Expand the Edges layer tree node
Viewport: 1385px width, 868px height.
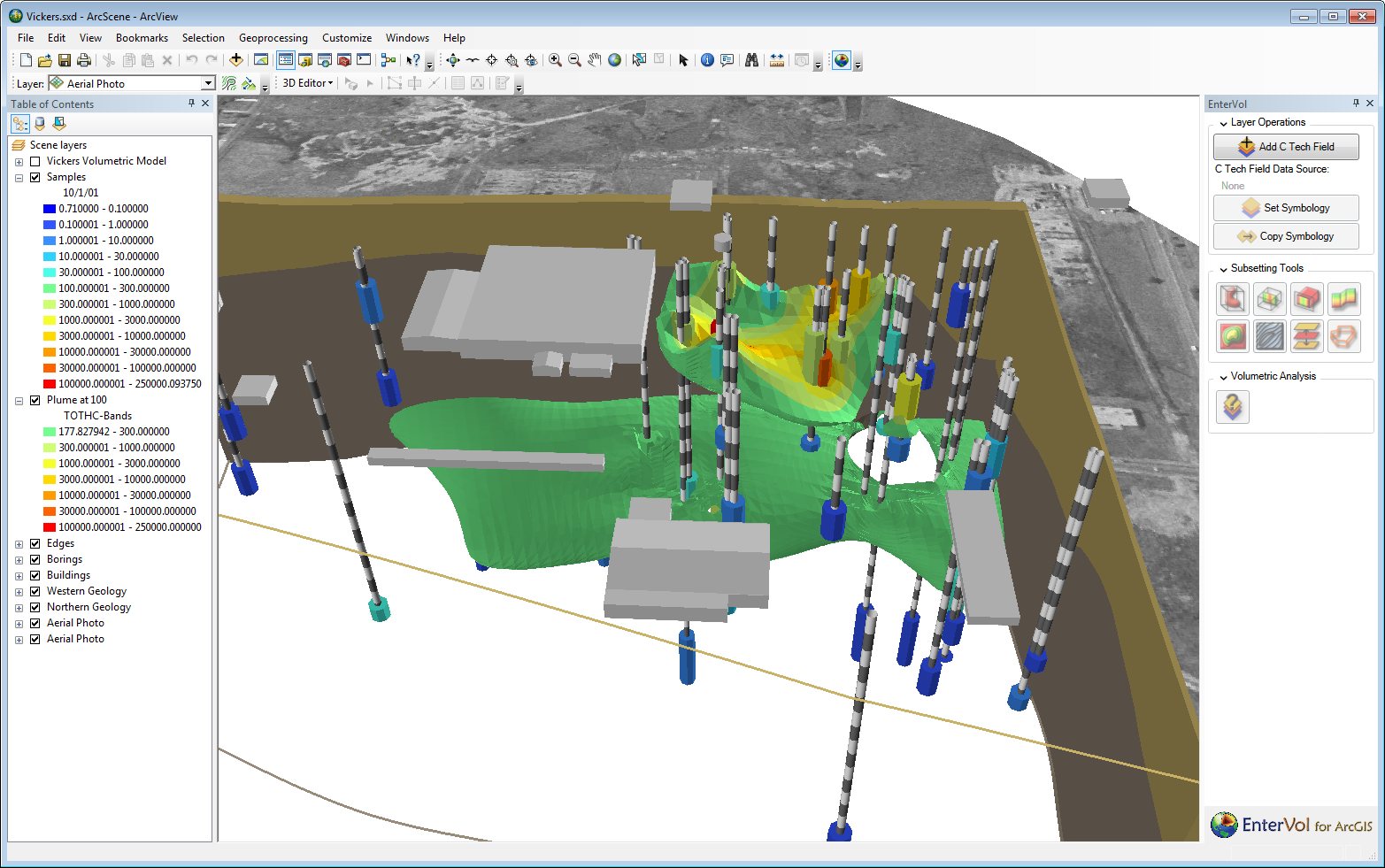[19, 544]
